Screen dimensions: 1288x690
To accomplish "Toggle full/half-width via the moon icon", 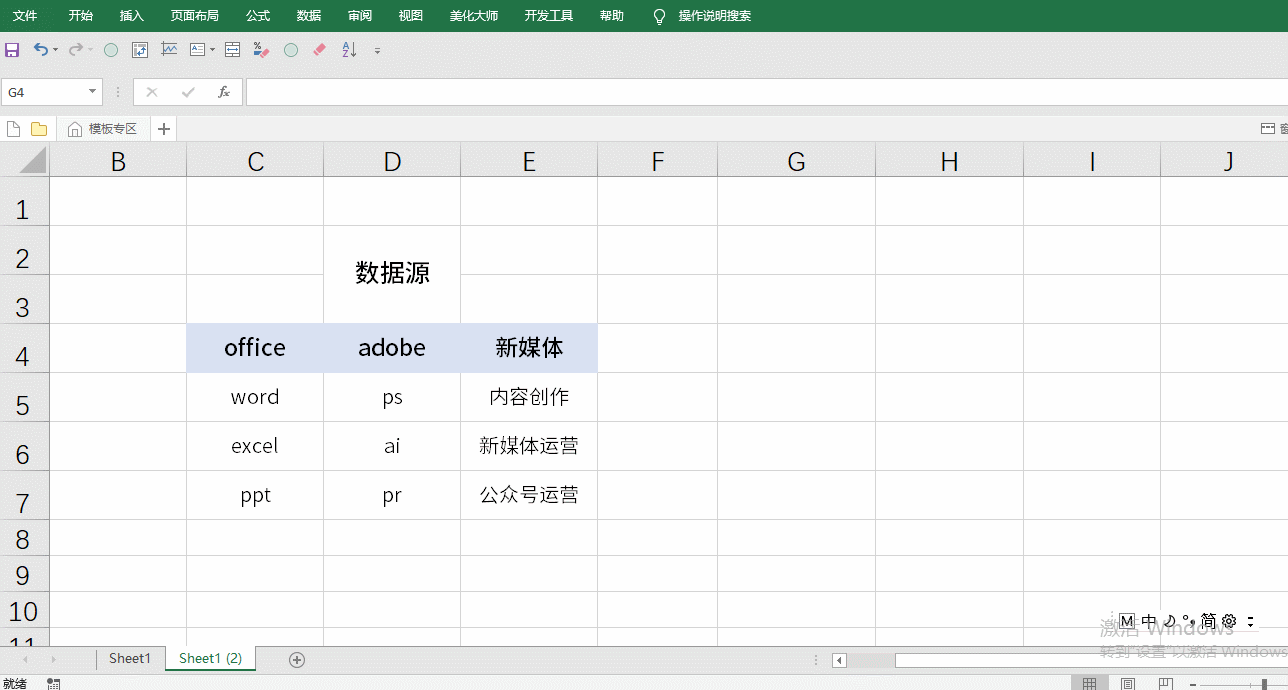I will (1166, 621).
